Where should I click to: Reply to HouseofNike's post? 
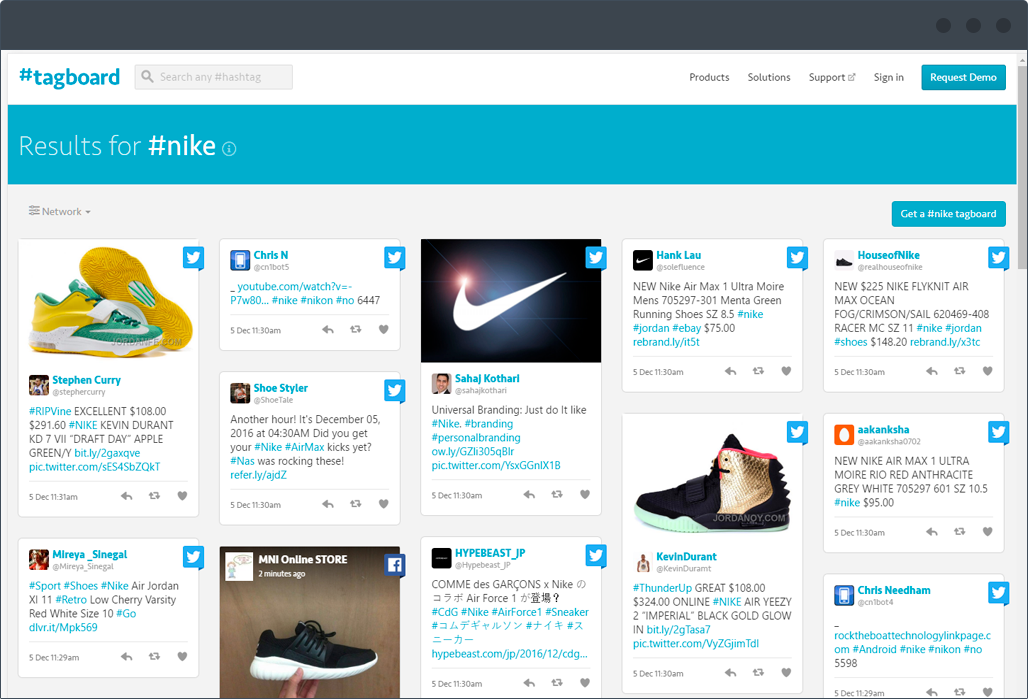coord(932,372)
